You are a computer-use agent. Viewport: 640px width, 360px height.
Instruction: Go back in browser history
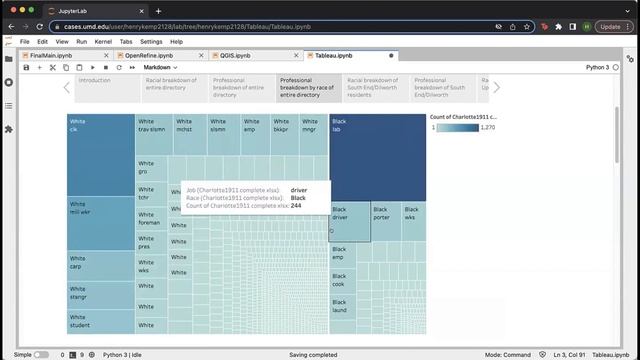11,27
